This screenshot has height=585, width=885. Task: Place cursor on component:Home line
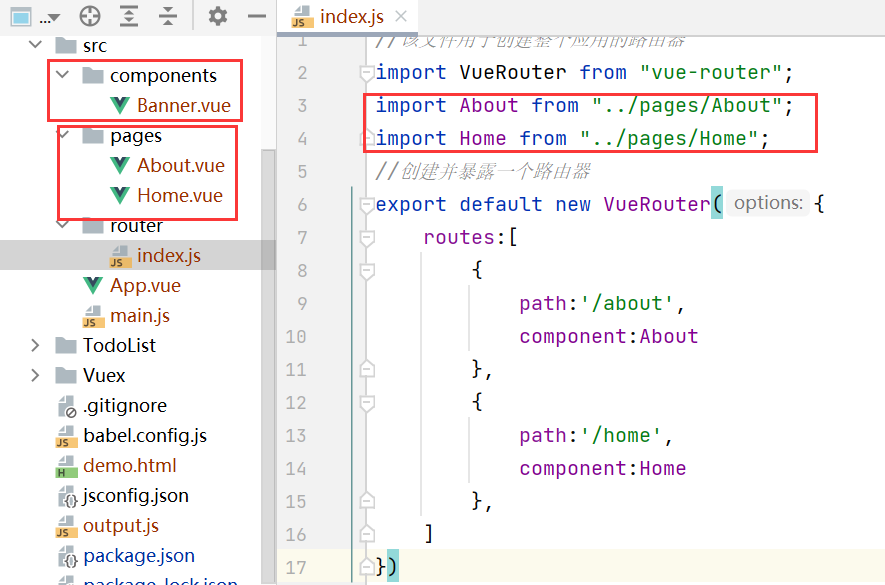[x=602, y=469]
